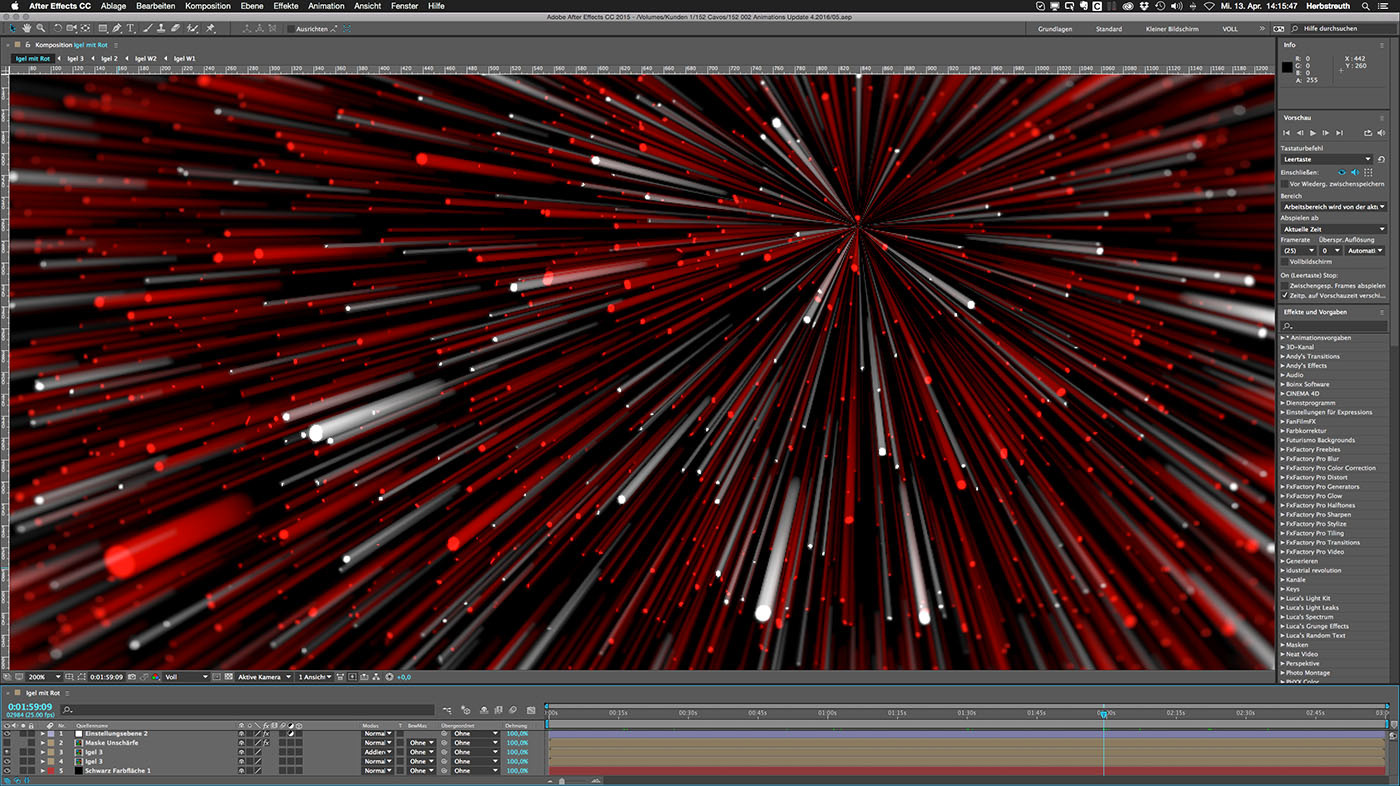Viewport: 1400px width, 786px height.
Task: Reset the Tastaturbefehl shortcut settings
Action: tap(1381, 159)
